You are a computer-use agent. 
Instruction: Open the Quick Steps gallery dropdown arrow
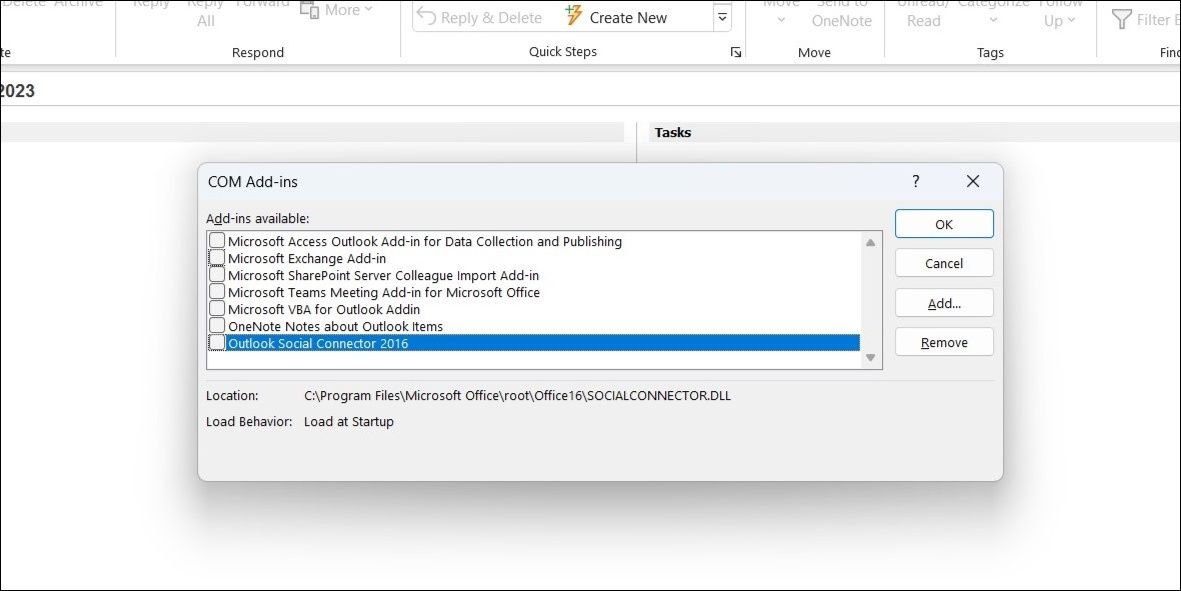pyautogui.click(x=722, y=16)
